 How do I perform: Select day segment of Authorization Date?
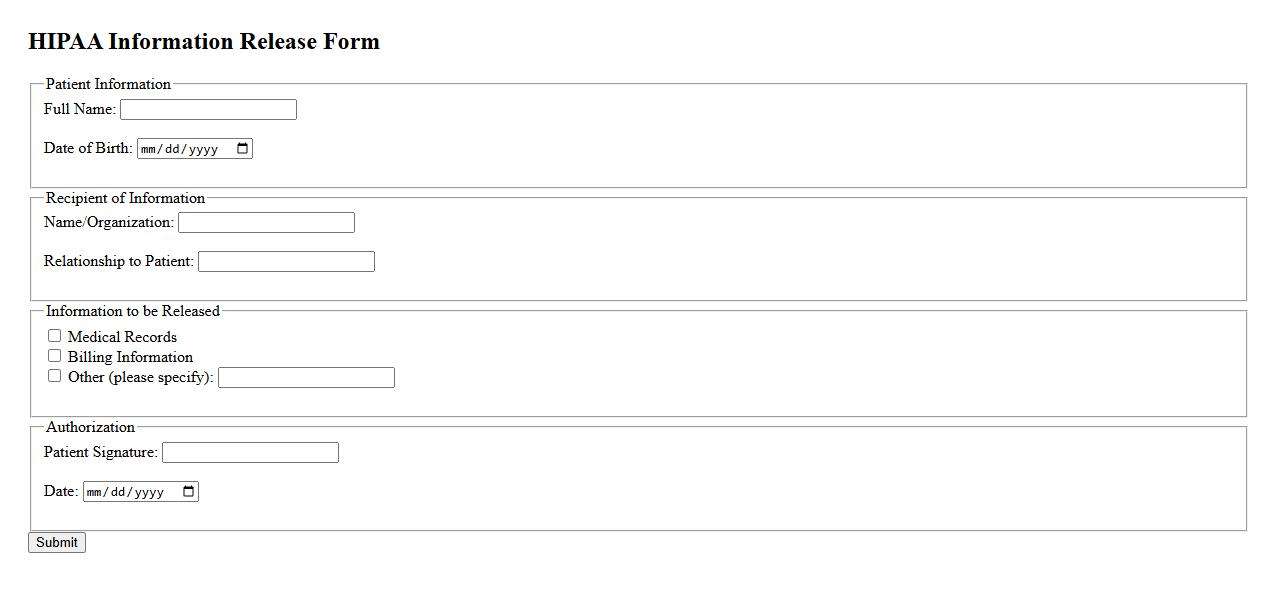(x=120, y=492)
